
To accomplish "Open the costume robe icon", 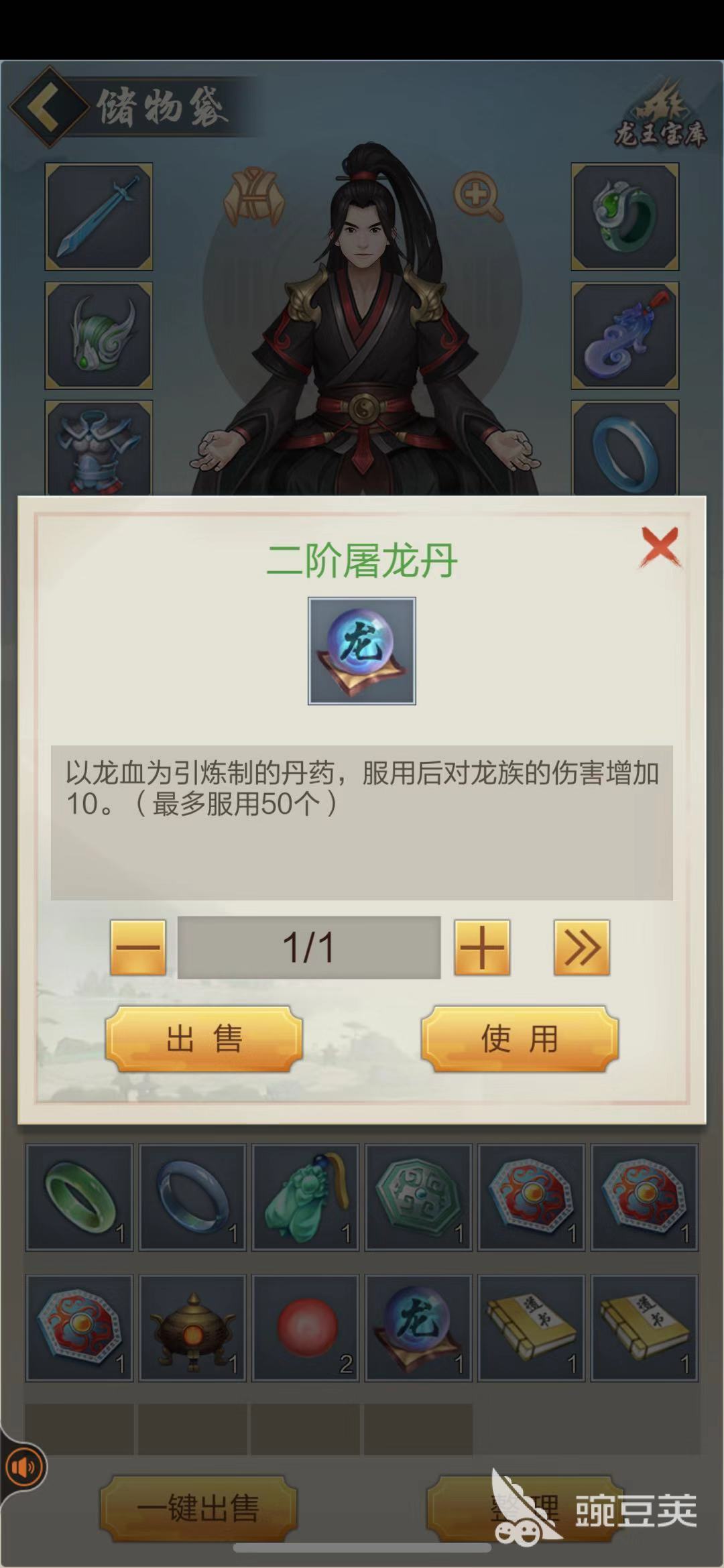I will coord(253,195).
